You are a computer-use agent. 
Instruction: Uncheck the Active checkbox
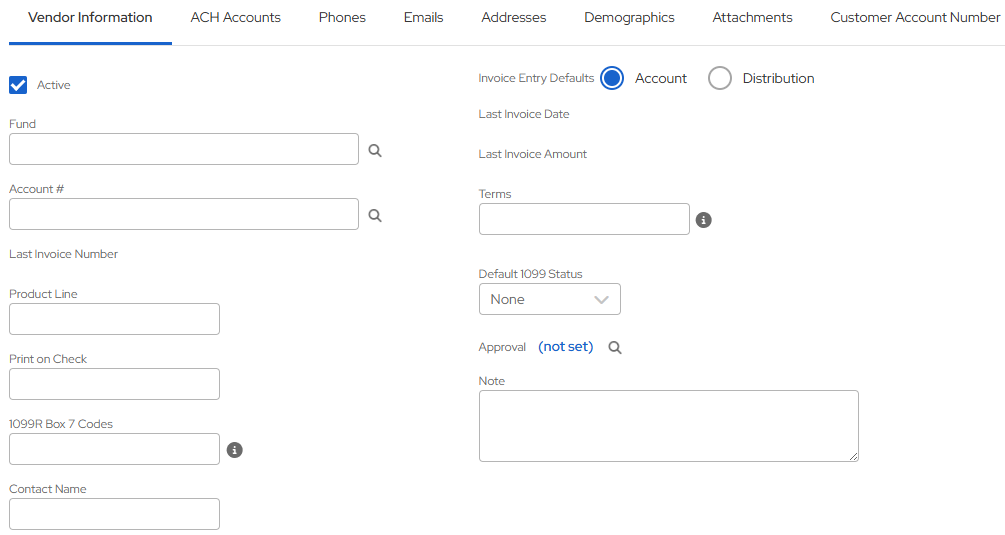click(18, 85)
